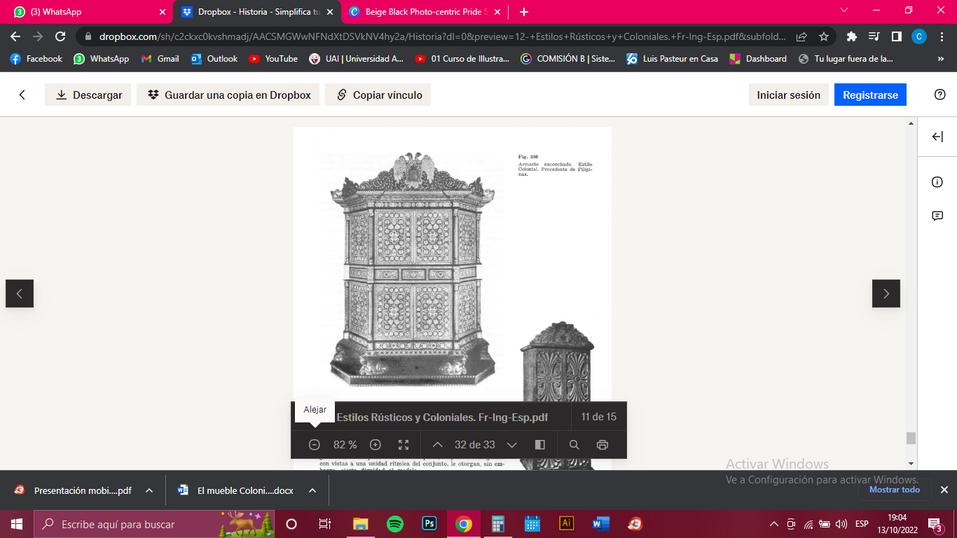
Task: Go to next page with down chevron
Action: tap(512, 445)
